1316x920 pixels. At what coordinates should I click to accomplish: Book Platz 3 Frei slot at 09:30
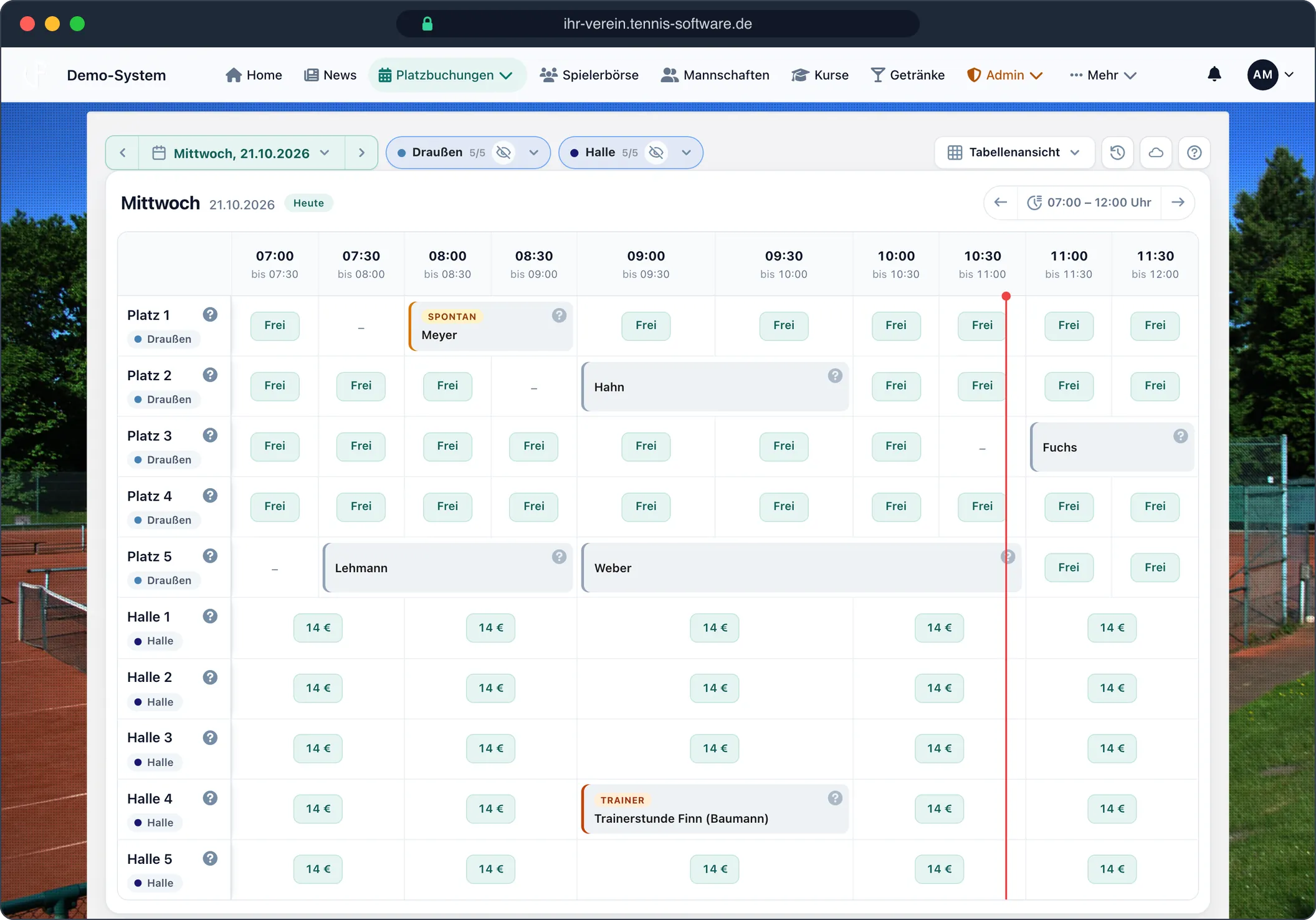click(x=784, y=446)
